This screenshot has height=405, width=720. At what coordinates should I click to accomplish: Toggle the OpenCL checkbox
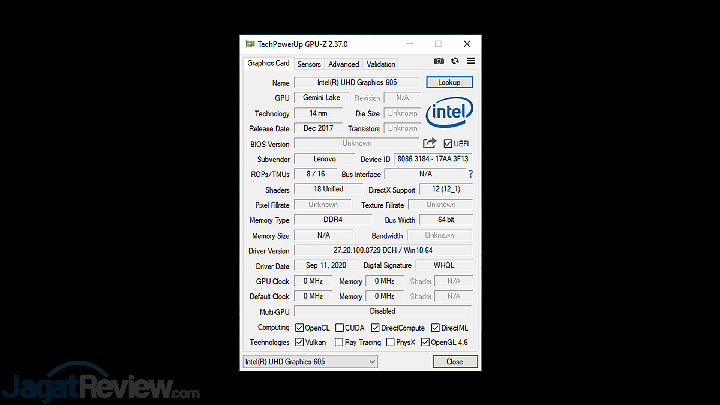tap(299, 328)
